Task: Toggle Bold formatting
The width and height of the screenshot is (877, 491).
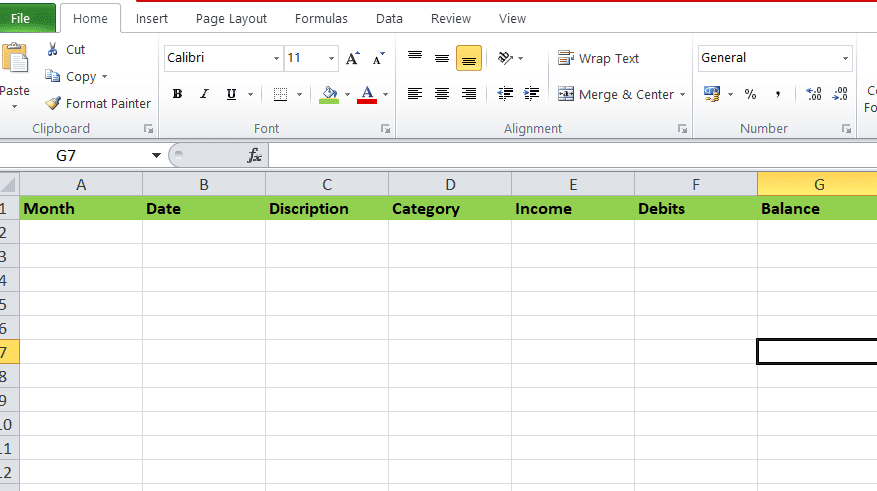Action: pos(177,94)
